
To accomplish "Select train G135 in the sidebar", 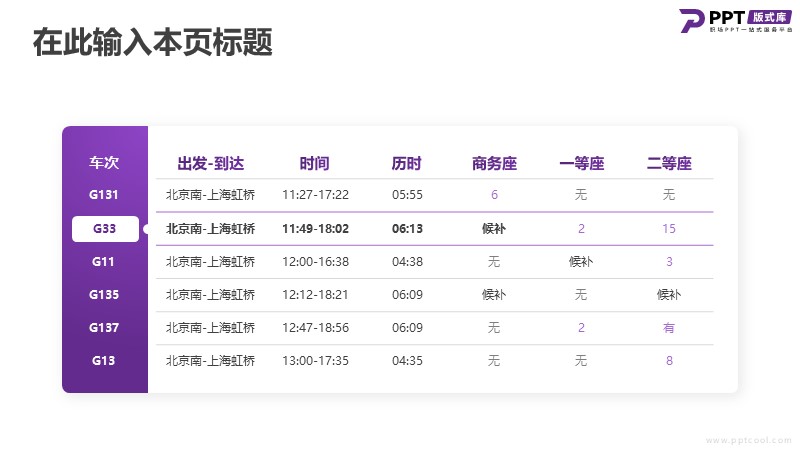I will 104,295.
